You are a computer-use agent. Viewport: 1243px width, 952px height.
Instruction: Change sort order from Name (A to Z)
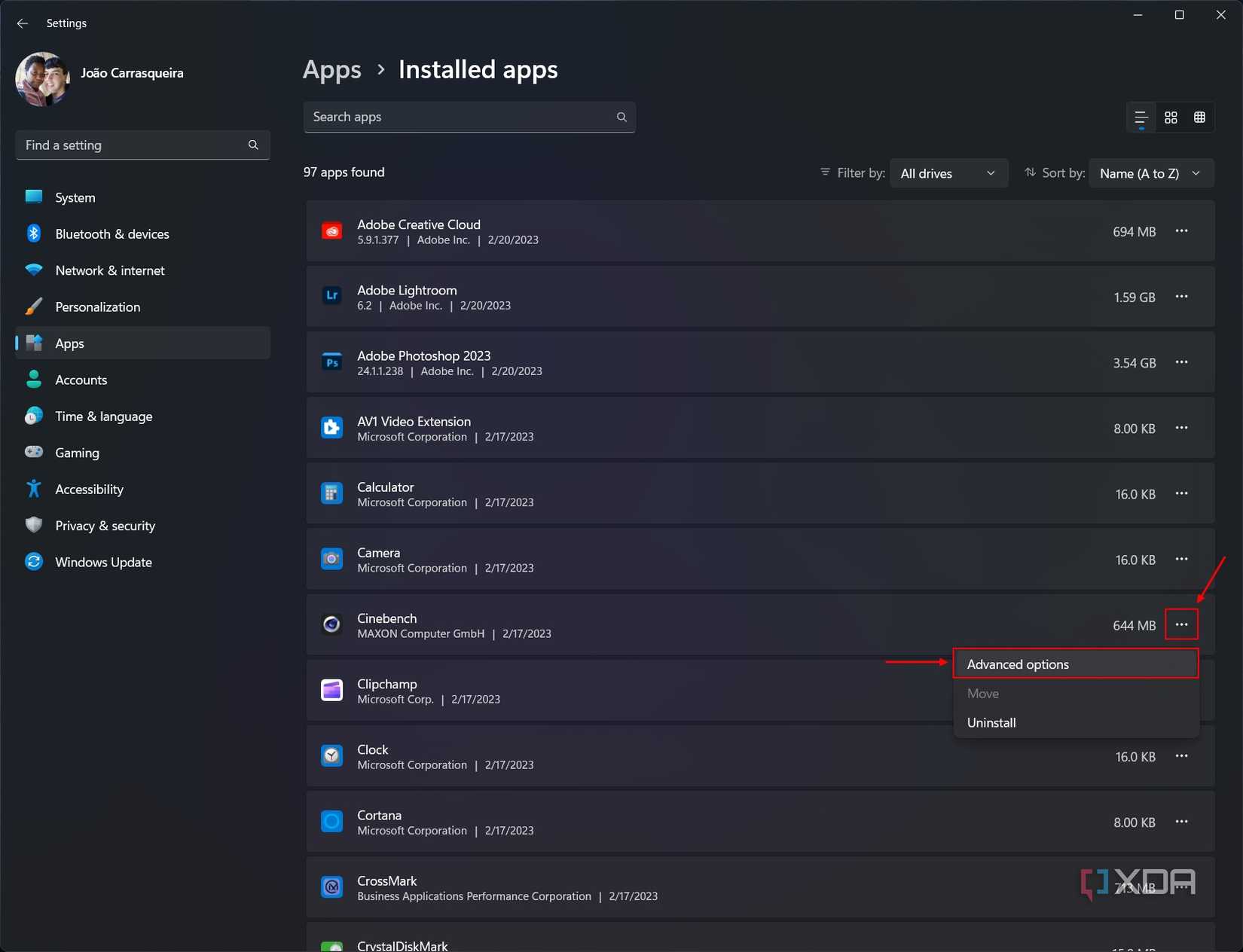pyautogui.click(x=1150, y=172)
